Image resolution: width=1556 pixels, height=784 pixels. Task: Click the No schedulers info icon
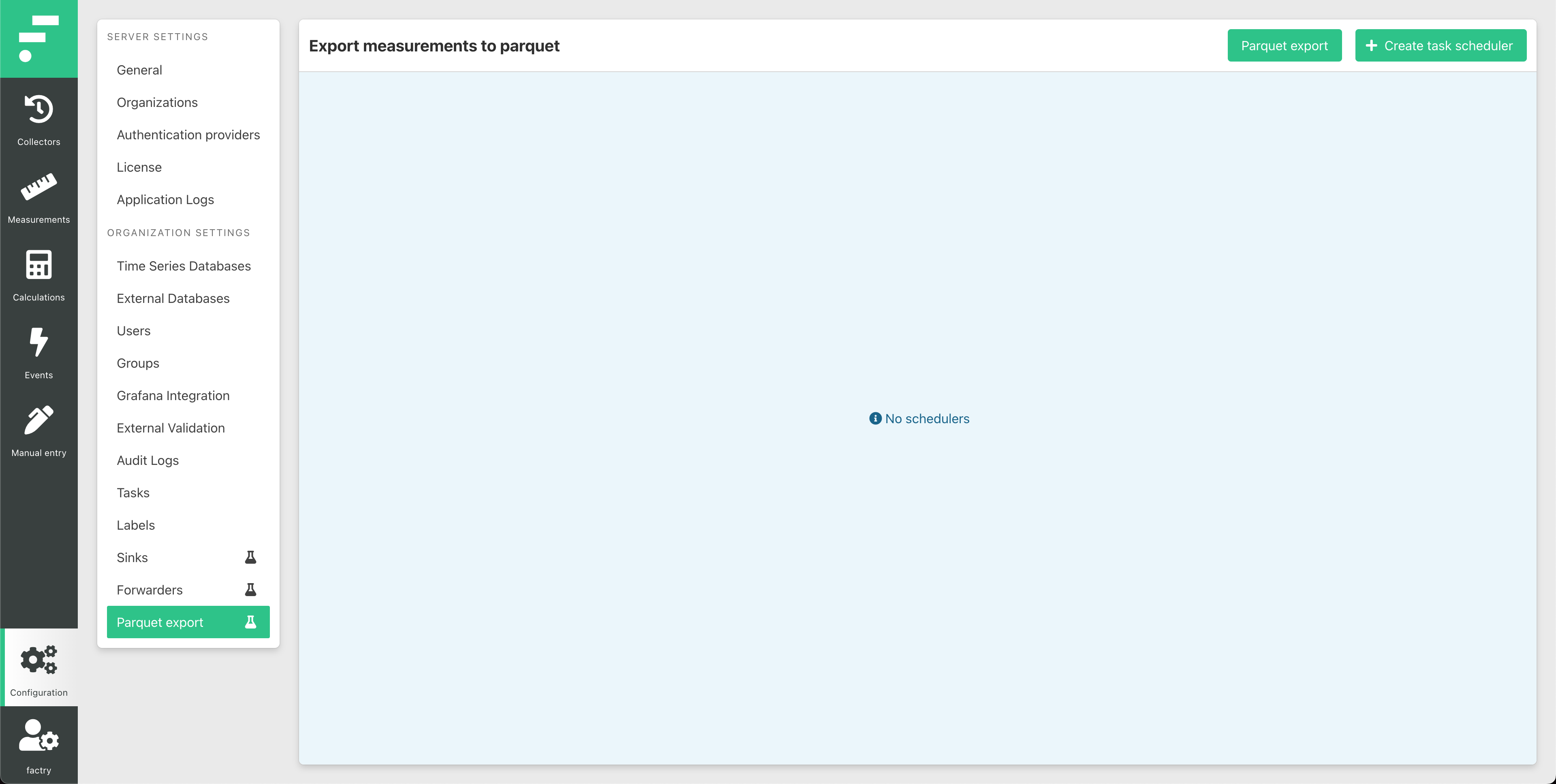click(x=875, y=418)
